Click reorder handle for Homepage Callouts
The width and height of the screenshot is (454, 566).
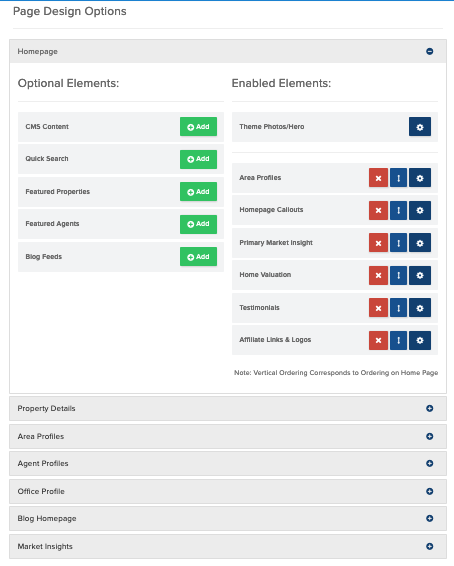(x=398, y=210)
